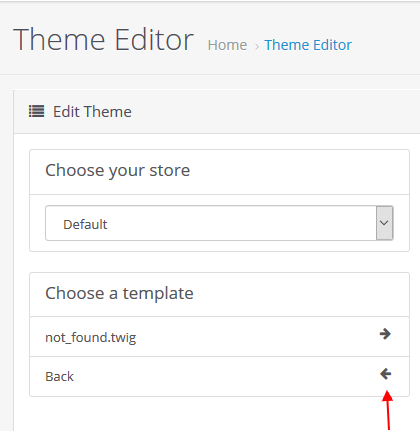
Task: Open the Default store dropdown
Action: [x=219, y=223]
